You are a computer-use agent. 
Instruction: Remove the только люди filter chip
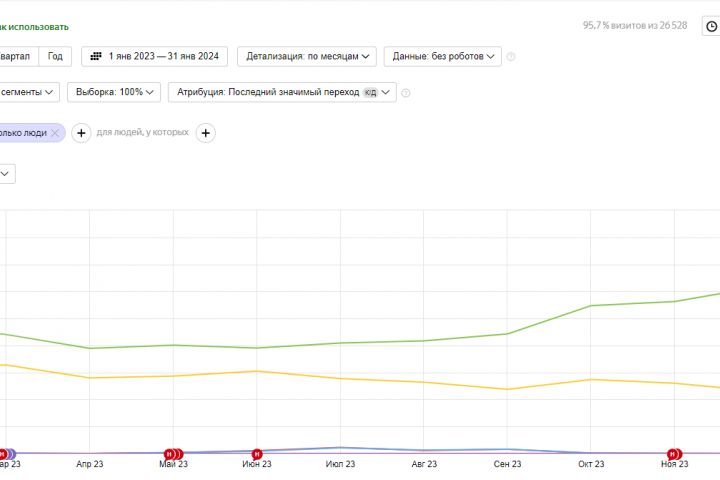point(55,133)
